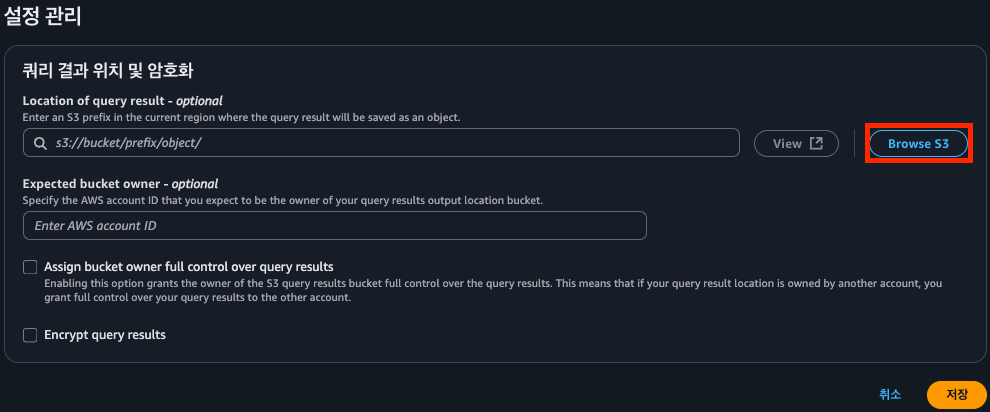Image resolution: width=990 pixels, height=412 pixels.
Task: Click the Enter AWS account ID field
Action: click(x=335, y=226)
